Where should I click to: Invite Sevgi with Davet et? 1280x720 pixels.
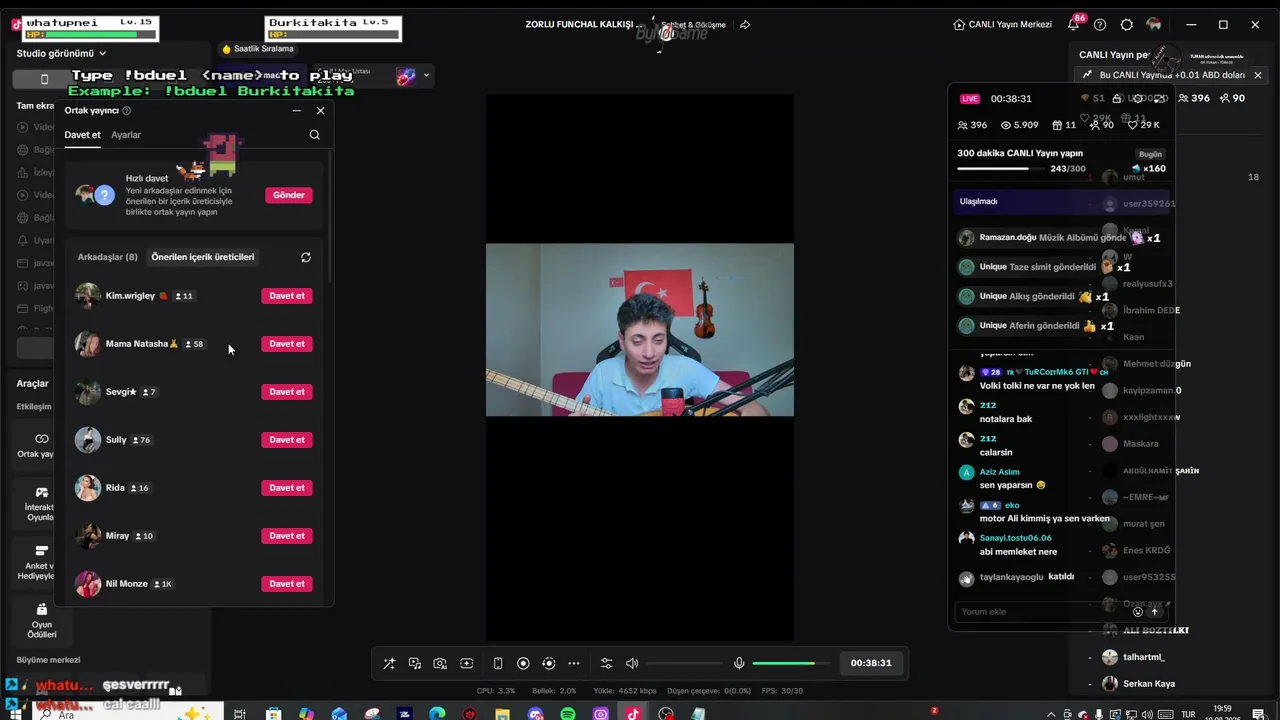(287, 392)
